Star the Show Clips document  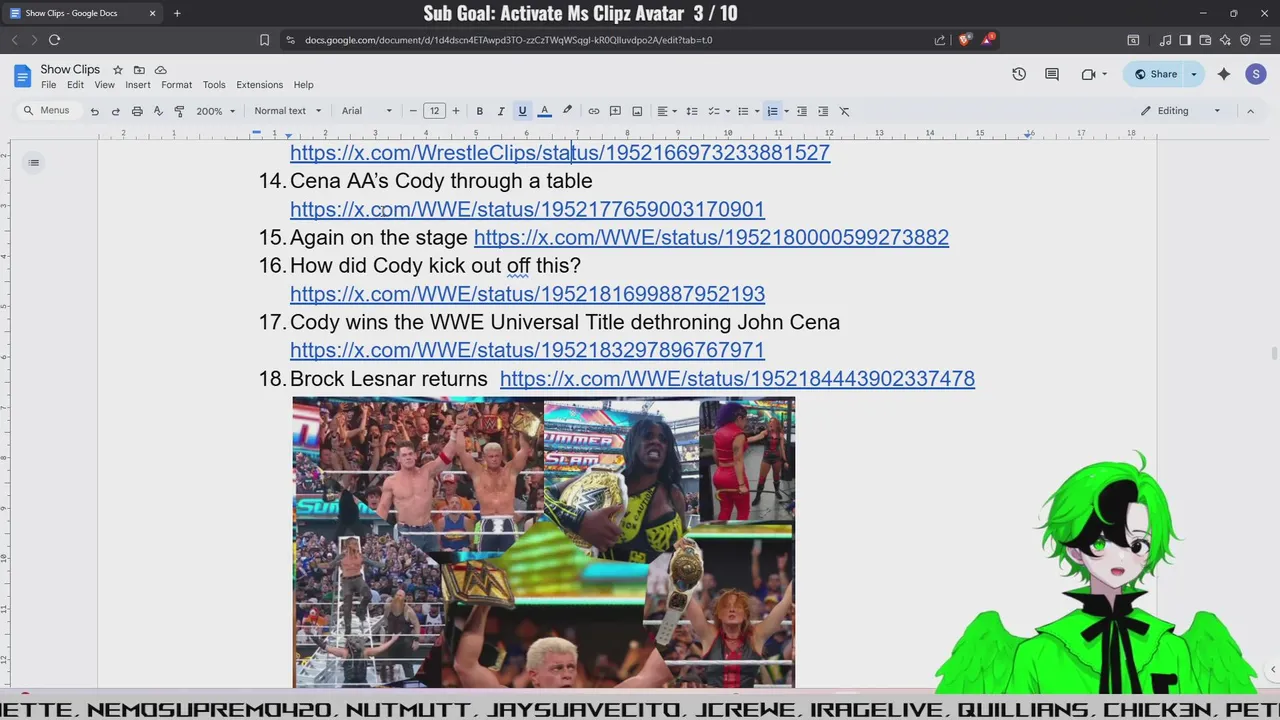[x=118, y=70]
